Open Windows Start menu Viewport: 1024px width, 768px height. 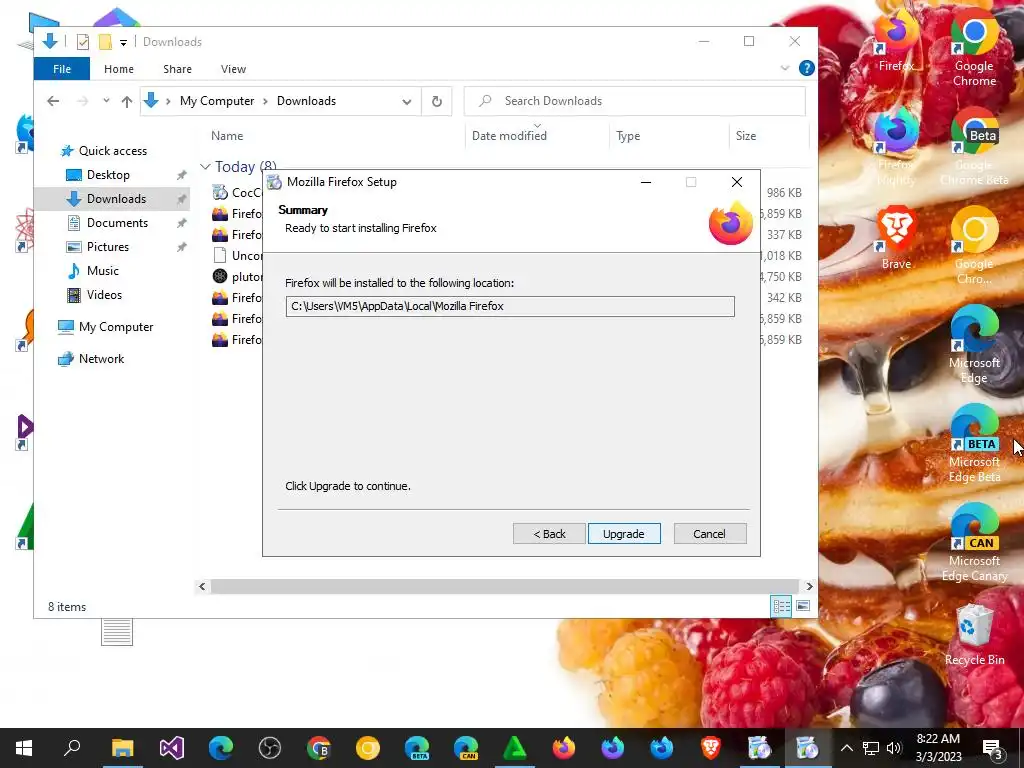[24, 748]
